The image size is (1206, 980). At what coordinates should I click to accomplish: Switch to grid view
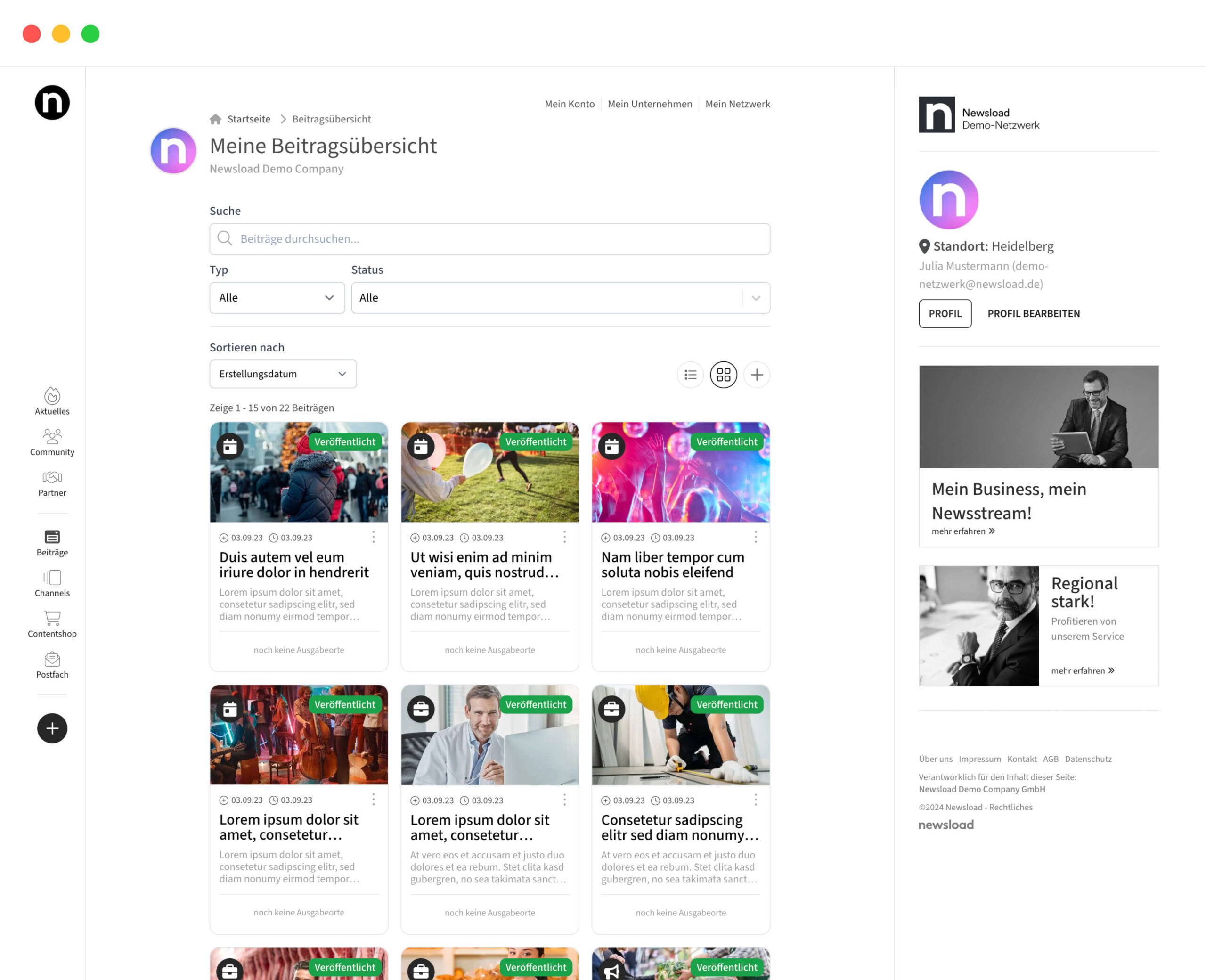tap(724, 375)
